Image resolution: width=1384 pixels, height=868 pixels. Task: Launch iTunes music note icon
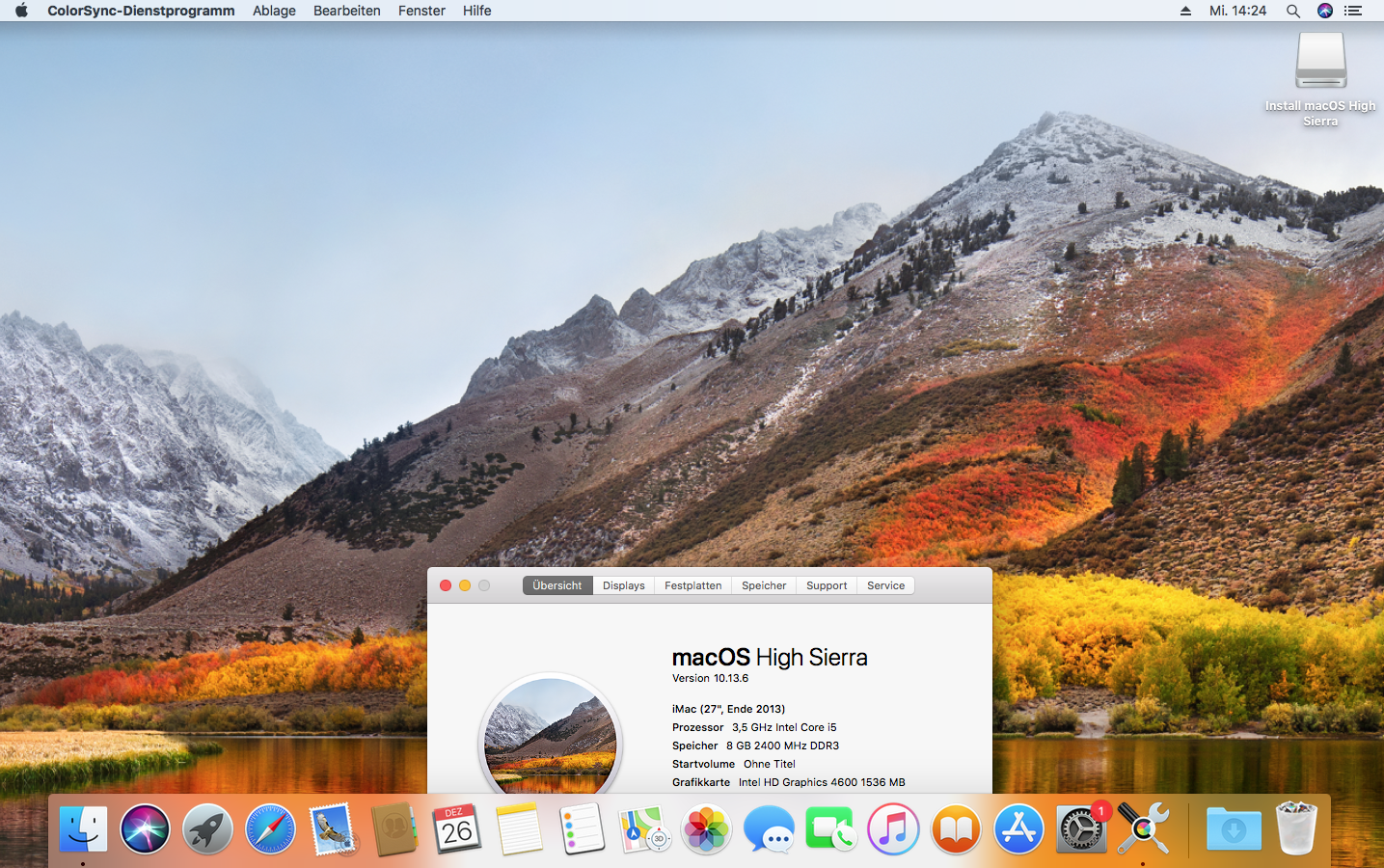click(893, 829)
